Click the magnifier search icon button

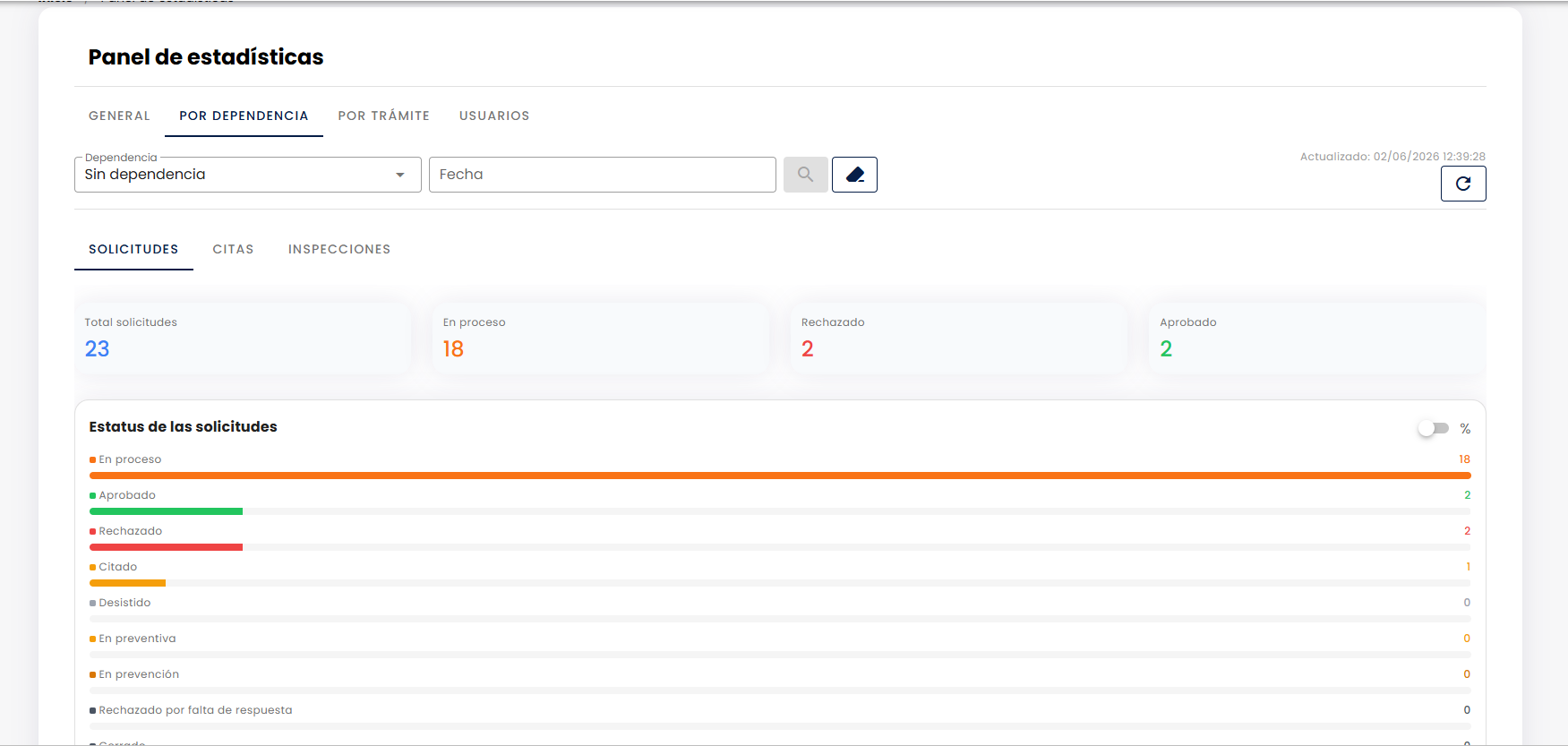click(x=805, y=175)
